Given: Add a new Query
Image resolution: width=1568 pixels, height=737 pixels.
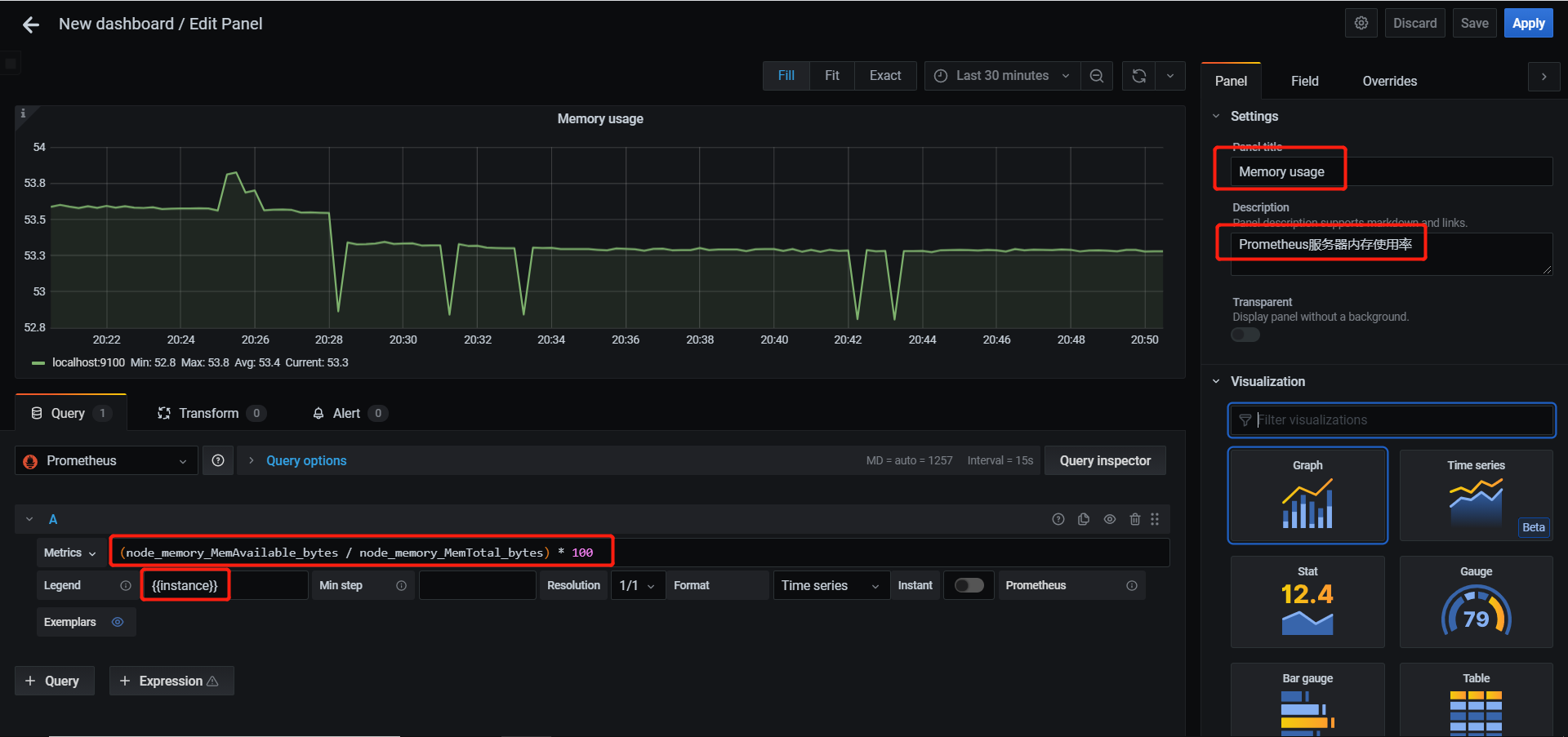Looking at the screenshot, I should [54, 681].
